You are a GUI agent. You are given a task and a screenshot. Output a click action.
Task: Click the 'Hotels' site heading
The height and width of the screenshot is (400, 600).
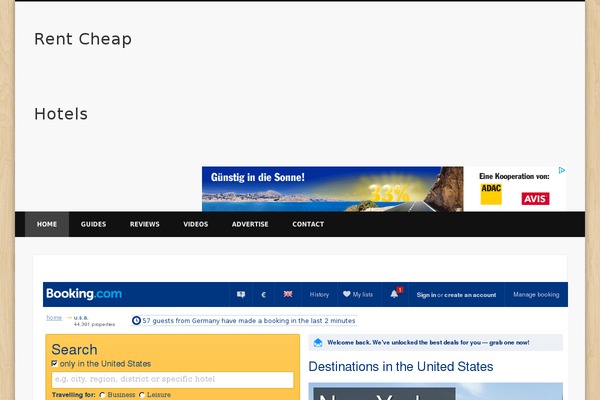click(61, 114)
